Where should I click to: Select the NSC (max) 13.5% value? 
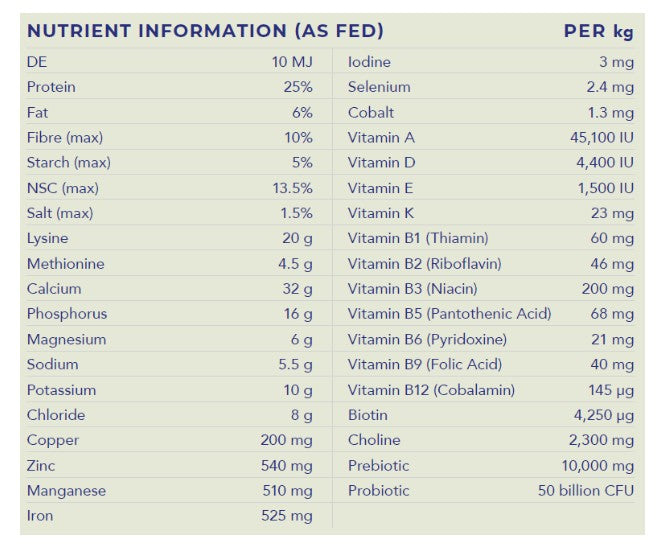[x=293, y=188]
